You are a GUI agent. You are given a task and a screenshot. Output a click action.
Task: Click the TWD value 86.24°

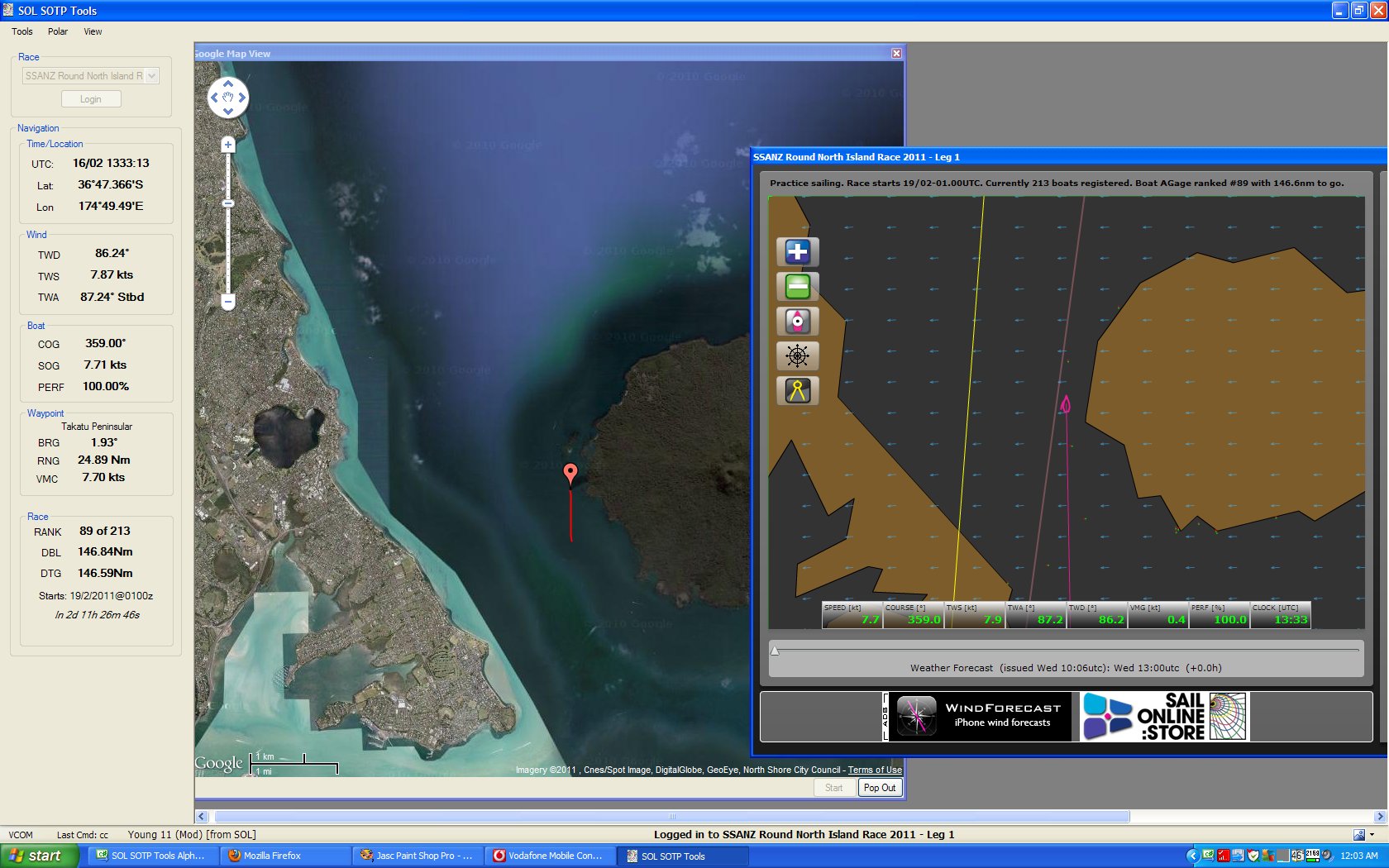(112, 253)
